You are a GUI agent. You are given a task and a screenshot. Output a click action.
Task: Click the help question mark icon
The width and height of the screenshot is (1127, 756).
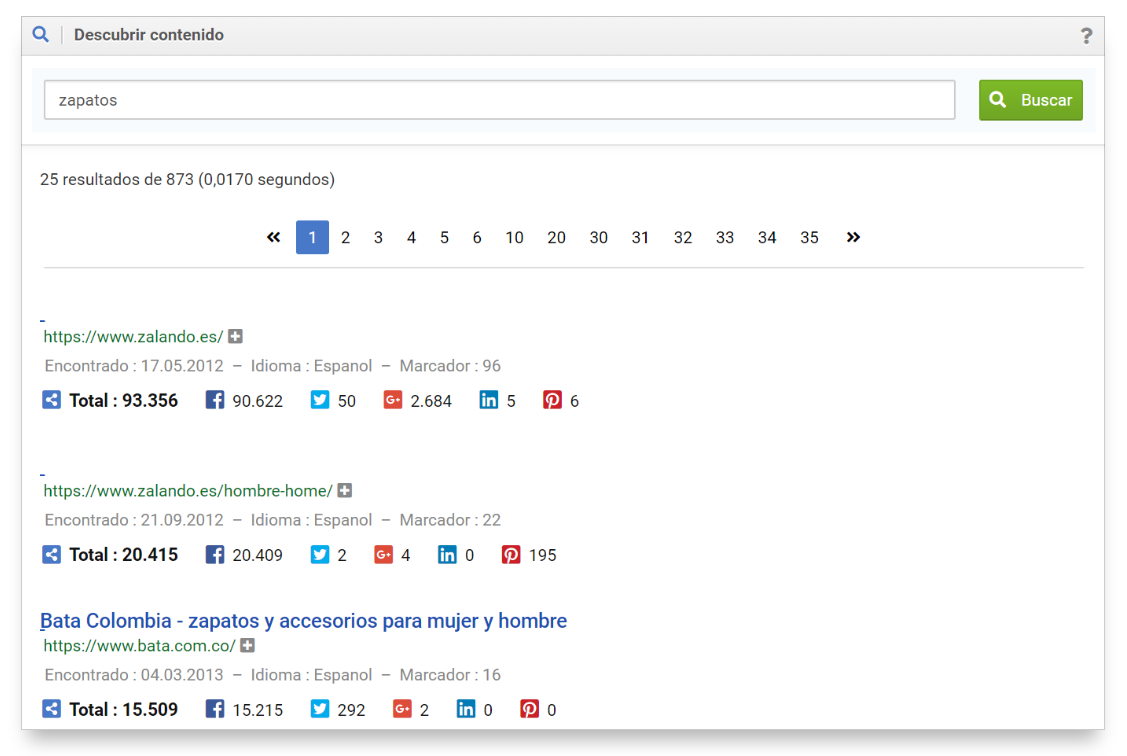click(x=1086, y=36)
